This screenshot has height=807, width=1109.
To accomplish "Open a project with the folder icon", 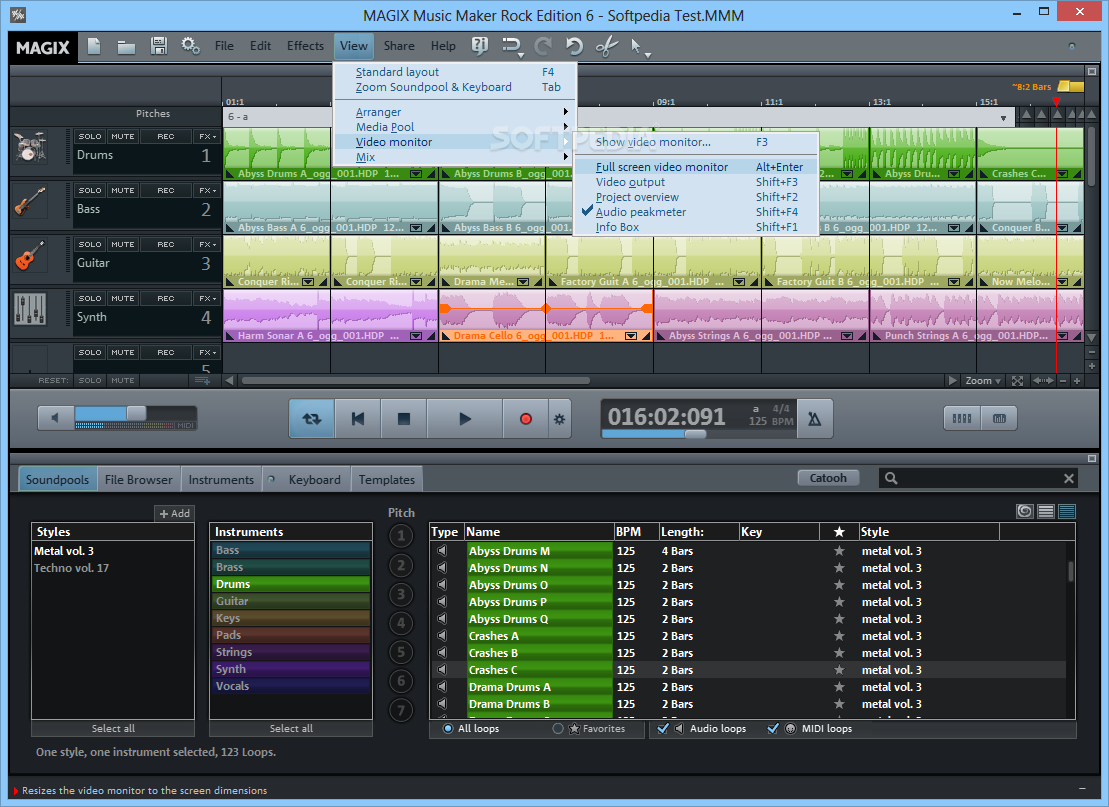I will [x=127, y=47].
